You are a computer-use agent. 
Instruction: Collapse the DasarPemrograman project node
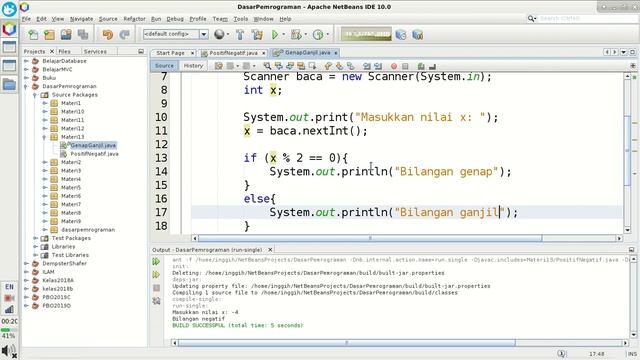point(27,86)
